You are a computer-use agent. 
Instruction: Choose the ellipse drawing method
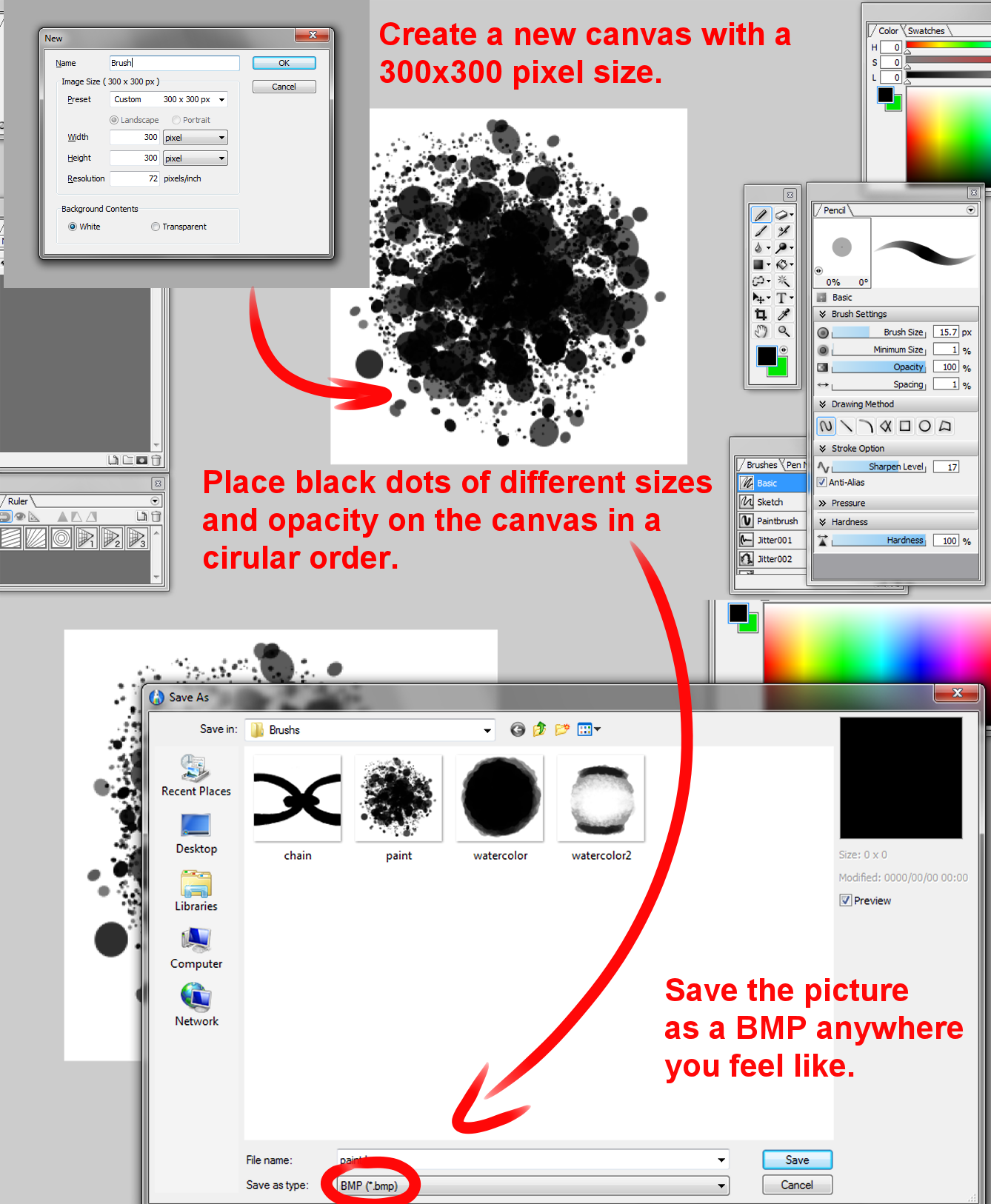[x=924, y=427]
